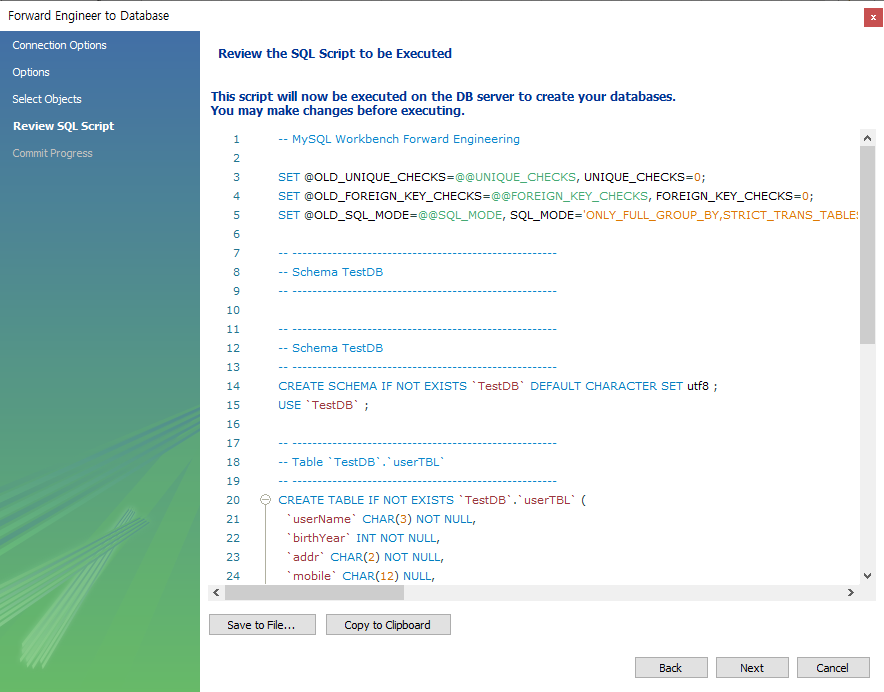Click the `addr` CHAR(2) NOT NULL line
Viewport: 884px width, 692px height.
point(365,557)
